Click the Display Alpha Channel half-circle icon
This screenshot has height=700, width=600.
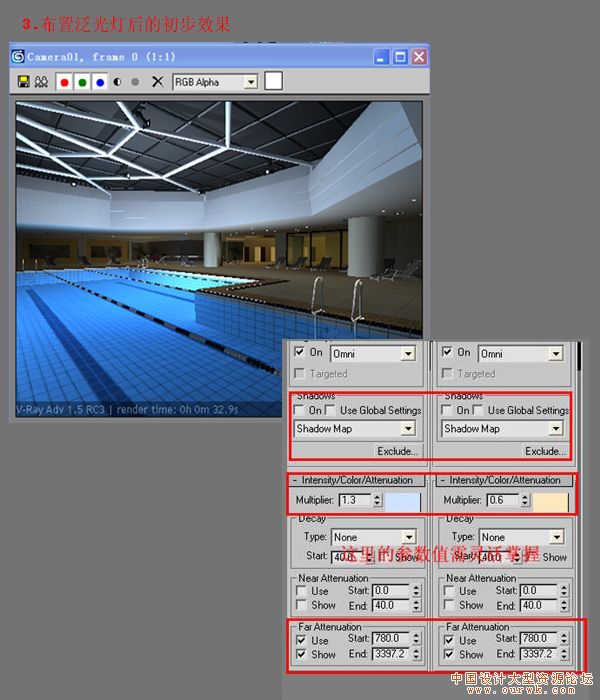click(117, 82)
